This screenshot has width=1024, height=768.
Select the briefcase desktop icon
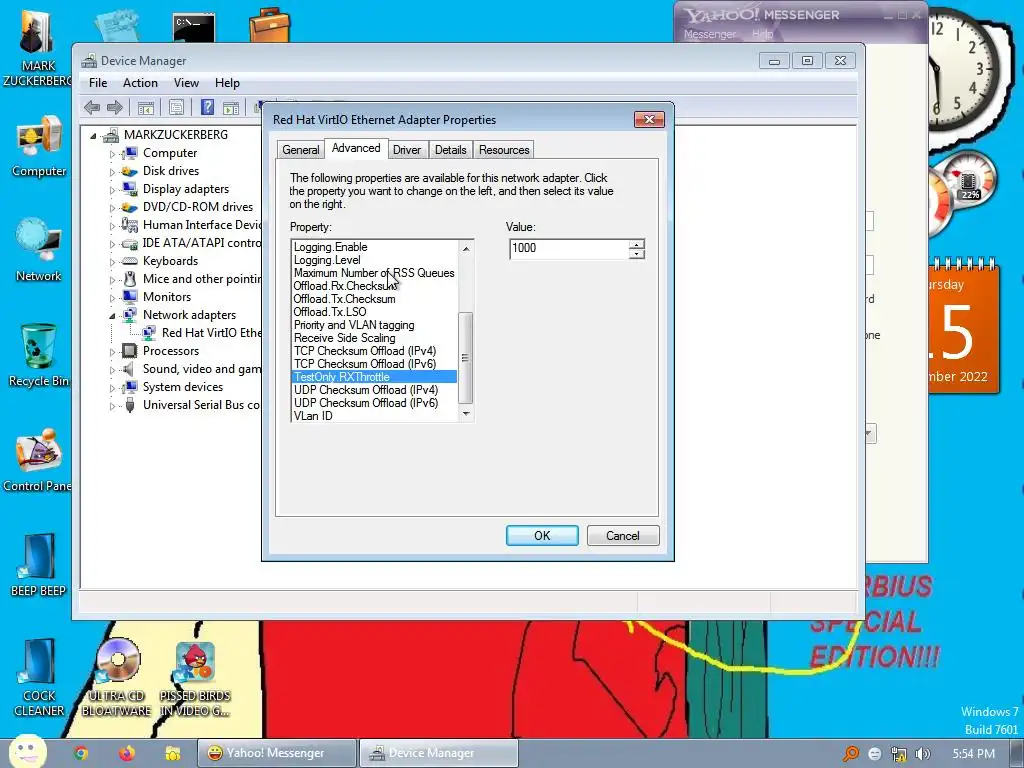[270, 25]
